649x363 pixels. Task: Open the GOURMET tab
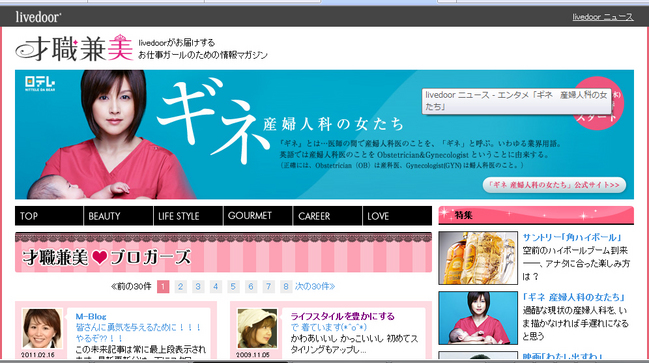[x=258, y=216]
